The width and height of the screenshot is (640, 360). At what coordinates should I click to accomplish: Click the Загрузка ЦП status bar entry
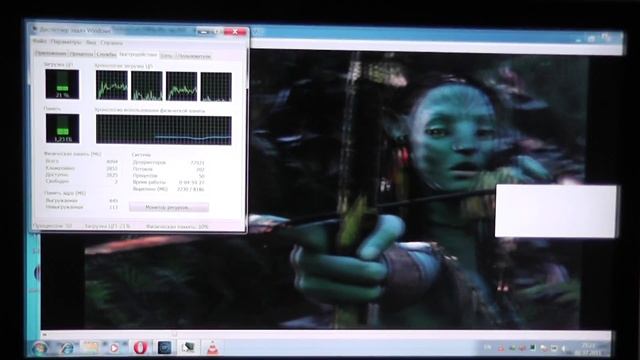click(x=108, y=226)
